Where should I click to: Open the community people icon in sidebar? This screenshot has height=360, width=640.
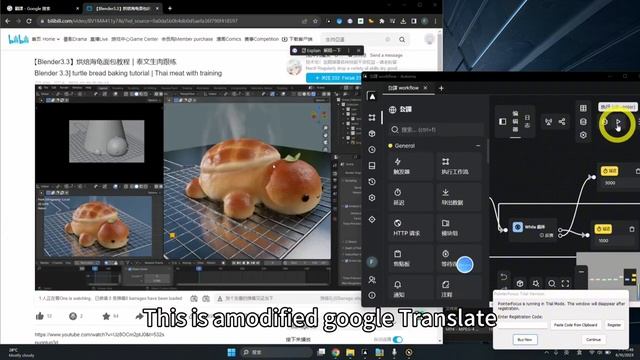coord(372,280)
